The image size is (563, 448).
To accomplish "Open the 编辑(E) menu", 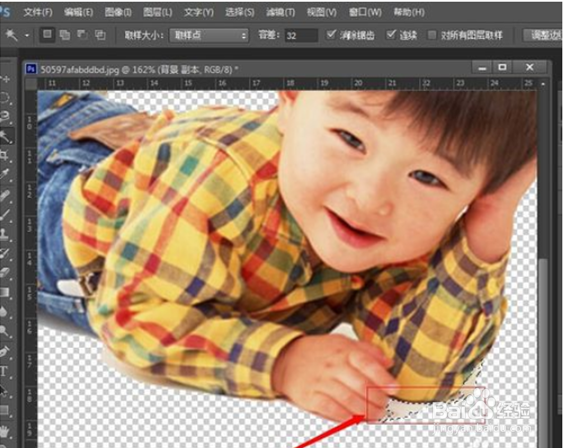I will 78,12.
